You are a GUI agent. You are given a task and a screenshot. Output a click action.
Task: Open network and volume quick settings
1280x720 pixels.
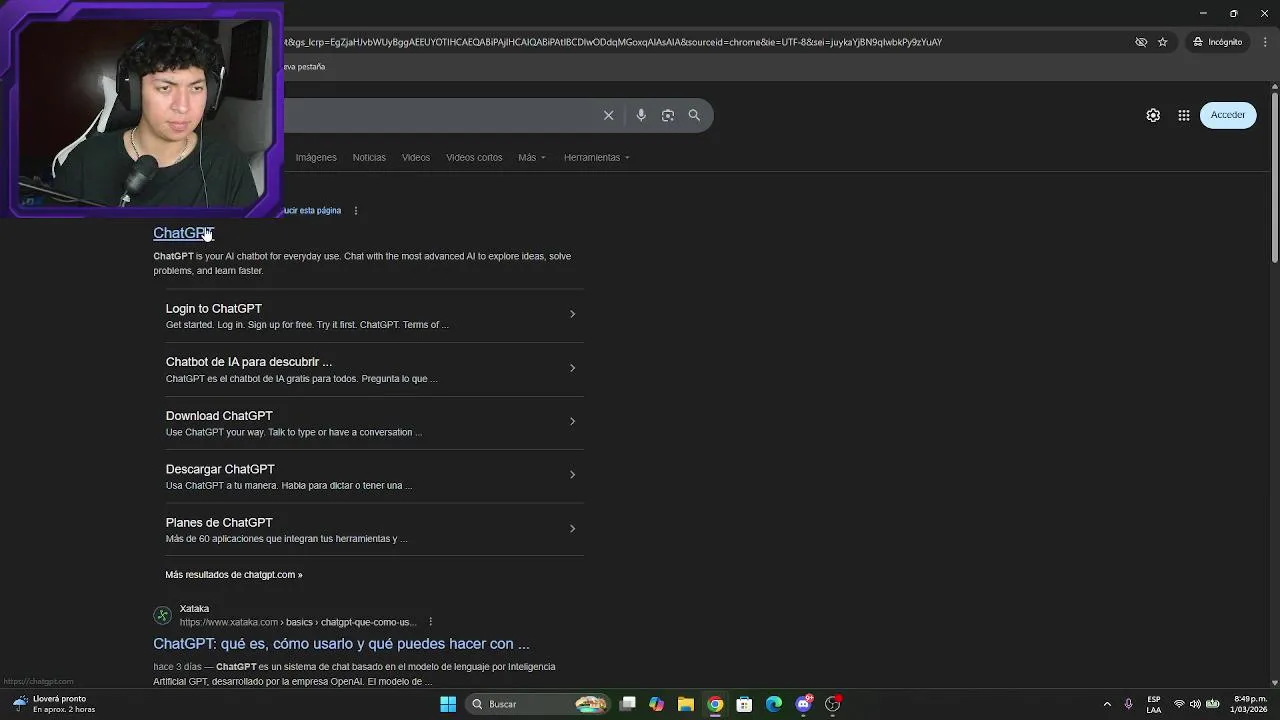(1195, 704)
